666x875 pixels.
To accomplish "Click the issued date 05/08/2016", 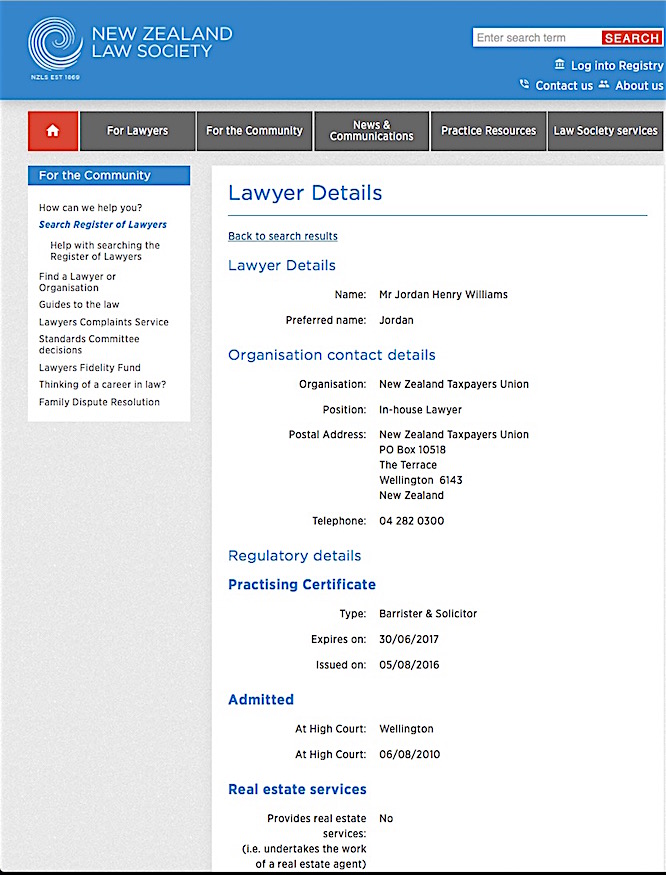I will [x=409, y=665].
